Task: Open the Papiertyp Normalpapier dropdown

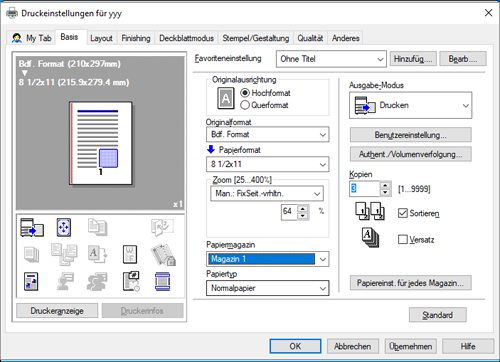Action: pyautogui.click(x=267, y=288)
